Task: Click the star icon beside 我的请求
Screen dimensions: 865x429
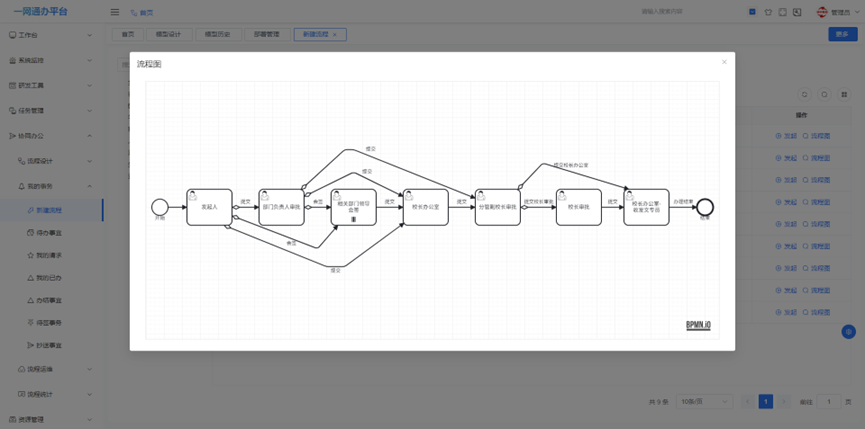Action: pos(31,255)
